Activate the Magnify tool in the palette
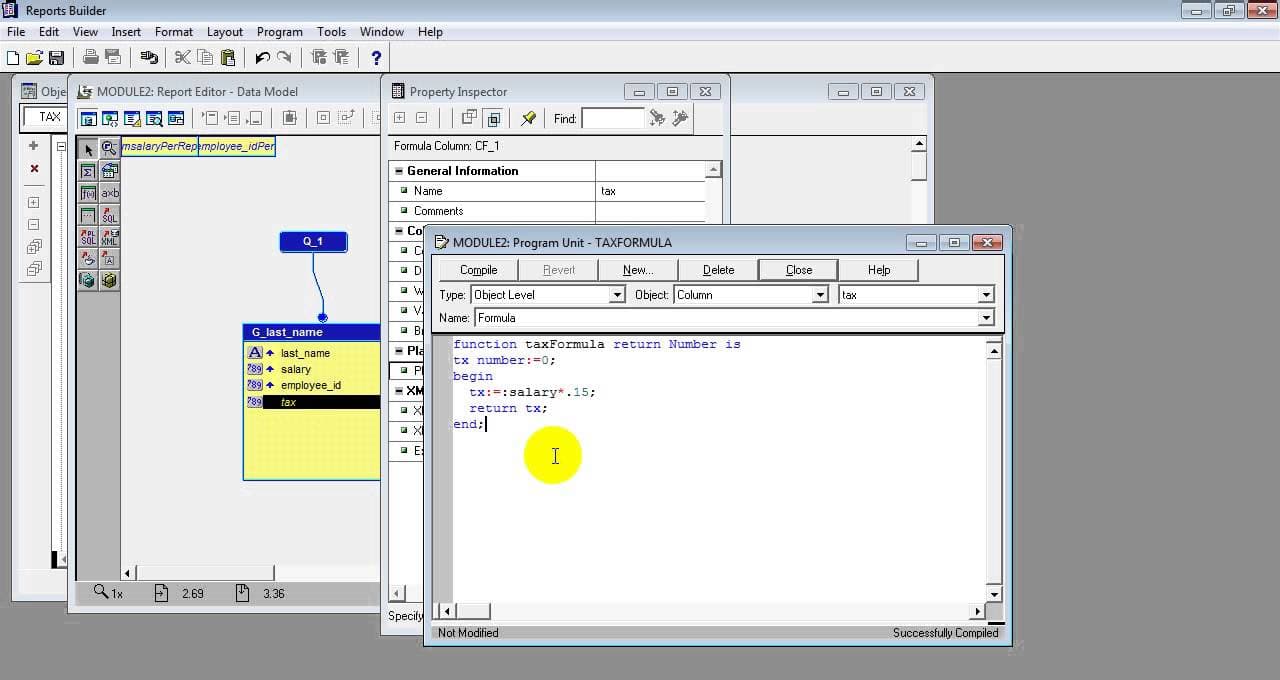This screenshot has height=680, width=1280. click(109, 149)
